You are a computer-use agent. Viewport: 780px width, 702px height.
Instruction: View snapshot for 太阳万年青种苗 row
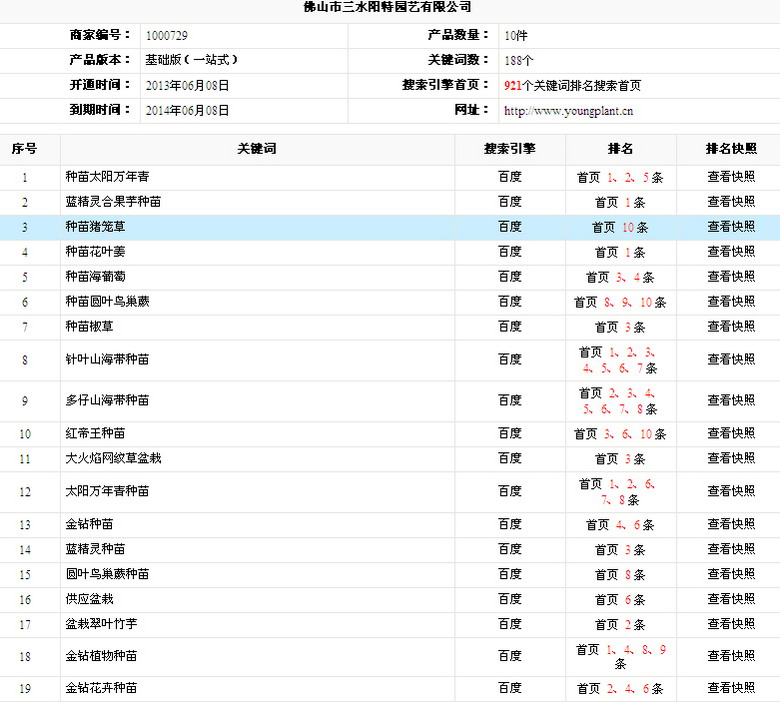pyautogui.click(x=731, y=492)
